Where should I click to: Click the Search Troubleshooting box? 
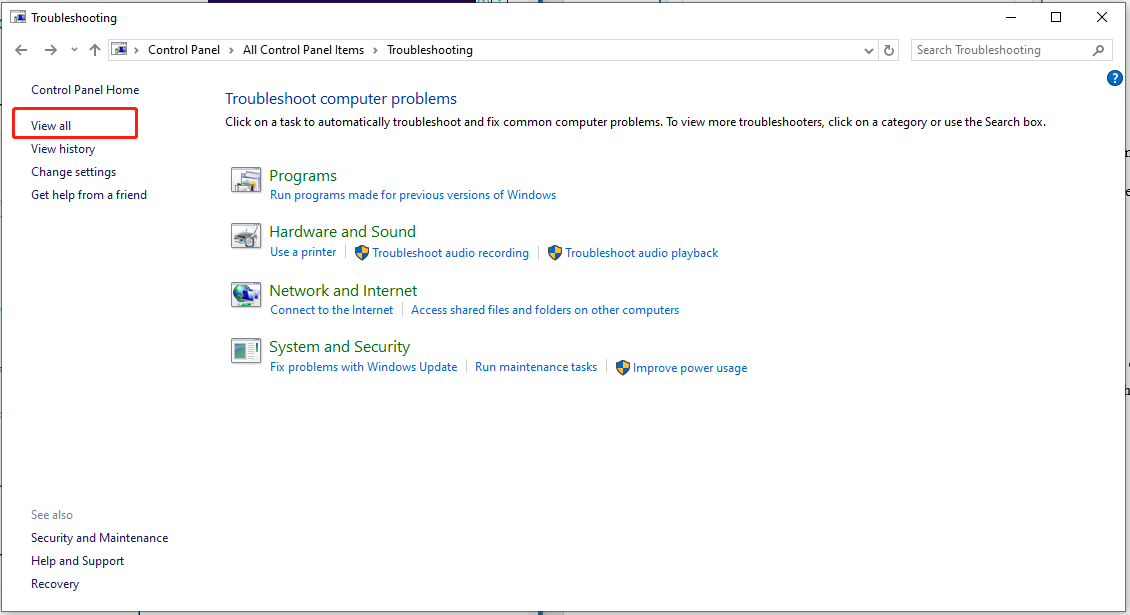(x=1000, y=50)
